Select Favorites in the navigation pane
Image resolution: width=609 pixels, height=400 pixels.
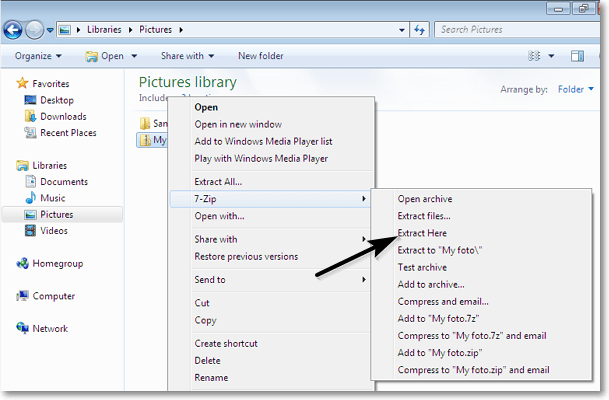point(50,83)
